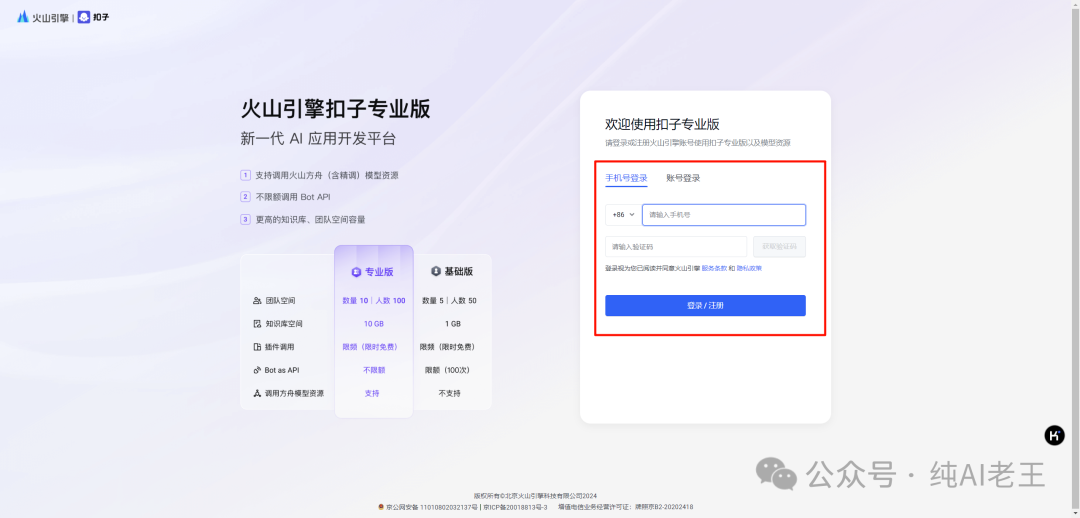1080x518 pixels.
Task: Click the number 2 feature badge
Action: [x=245, y=197]
